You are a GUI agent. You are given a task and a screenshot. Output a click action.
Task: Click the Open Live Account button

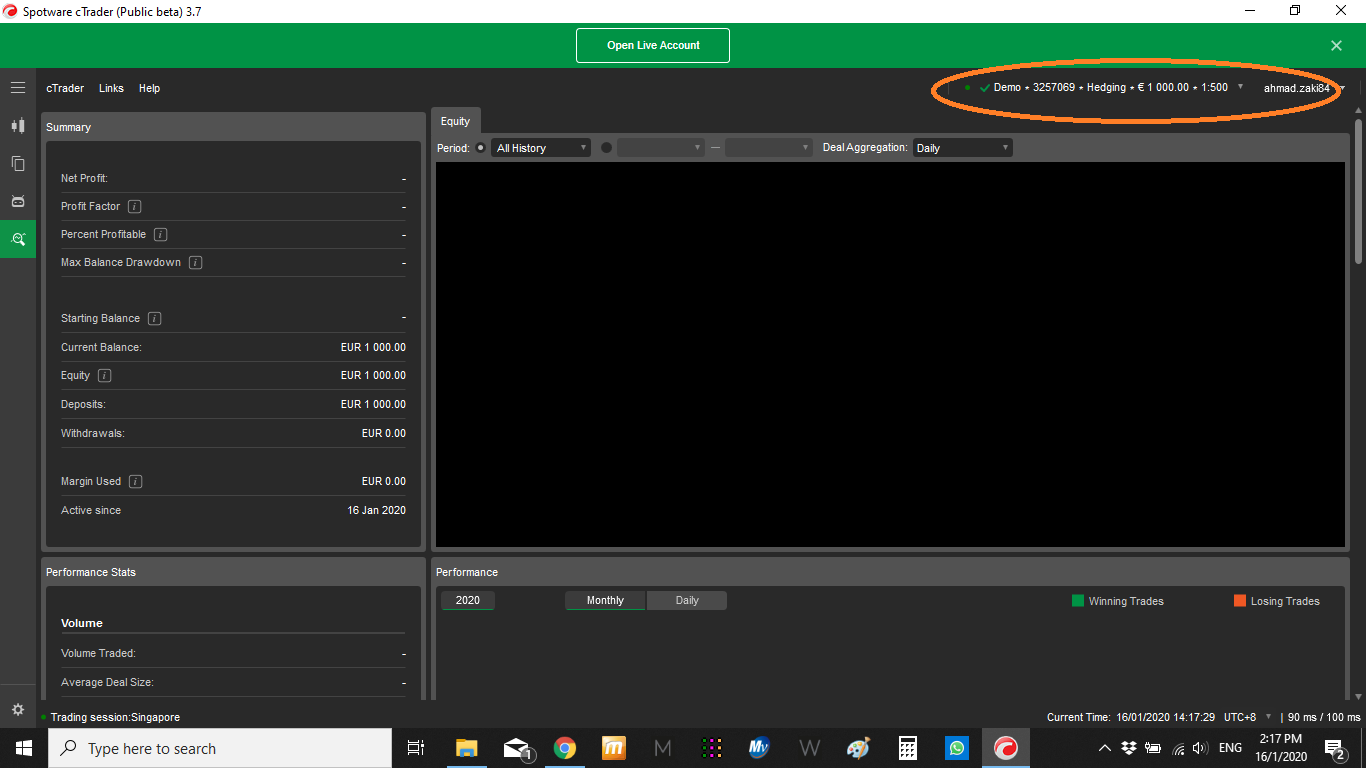pyautogui.click(x=653, y=45)
